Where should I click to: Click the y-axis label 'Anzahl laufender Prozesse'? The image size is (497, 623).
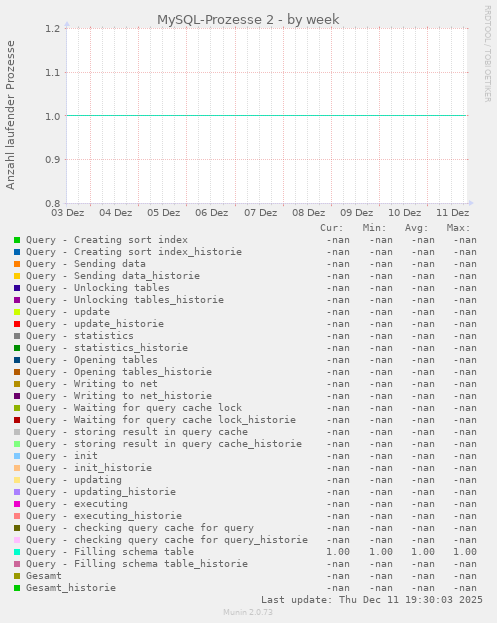tap(10, 115)
